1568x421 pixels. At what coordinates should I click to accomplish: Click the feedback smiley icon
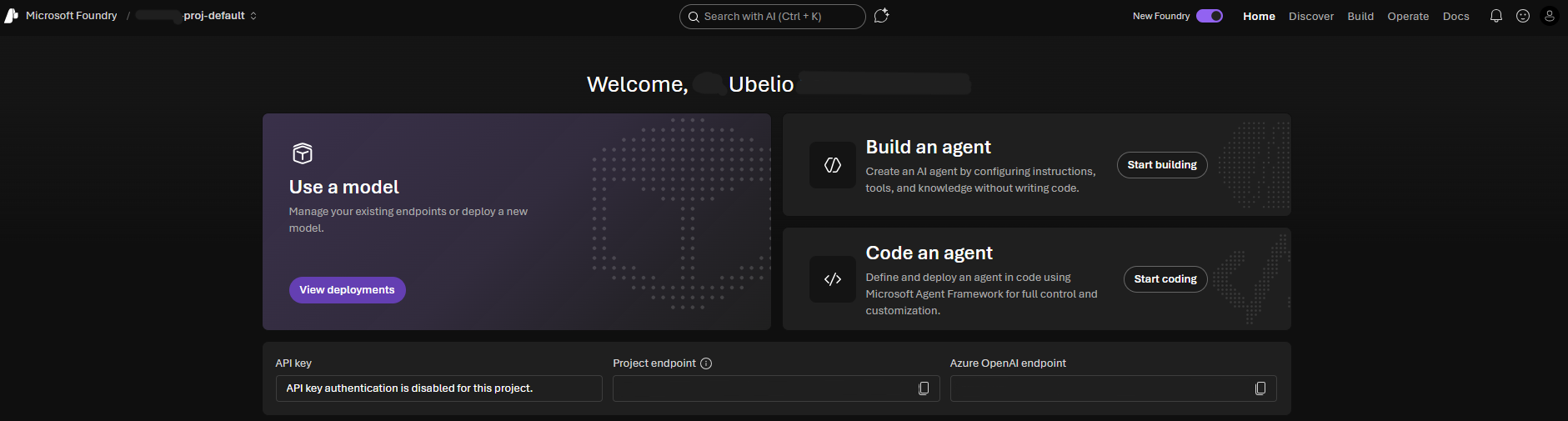(1523, 16)
